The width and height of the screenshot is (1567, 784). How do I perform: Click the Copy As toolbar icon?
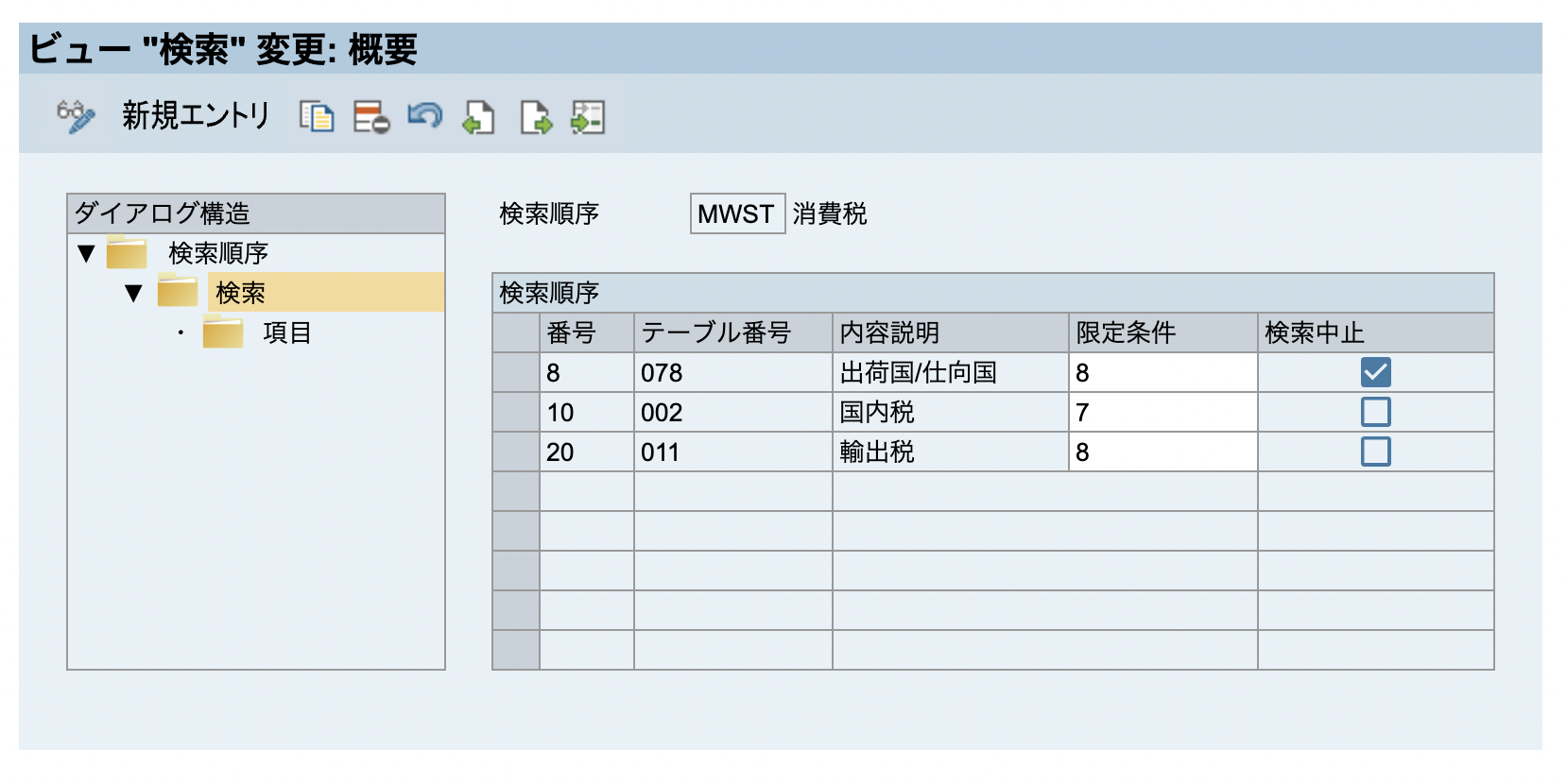pos(317,117)
